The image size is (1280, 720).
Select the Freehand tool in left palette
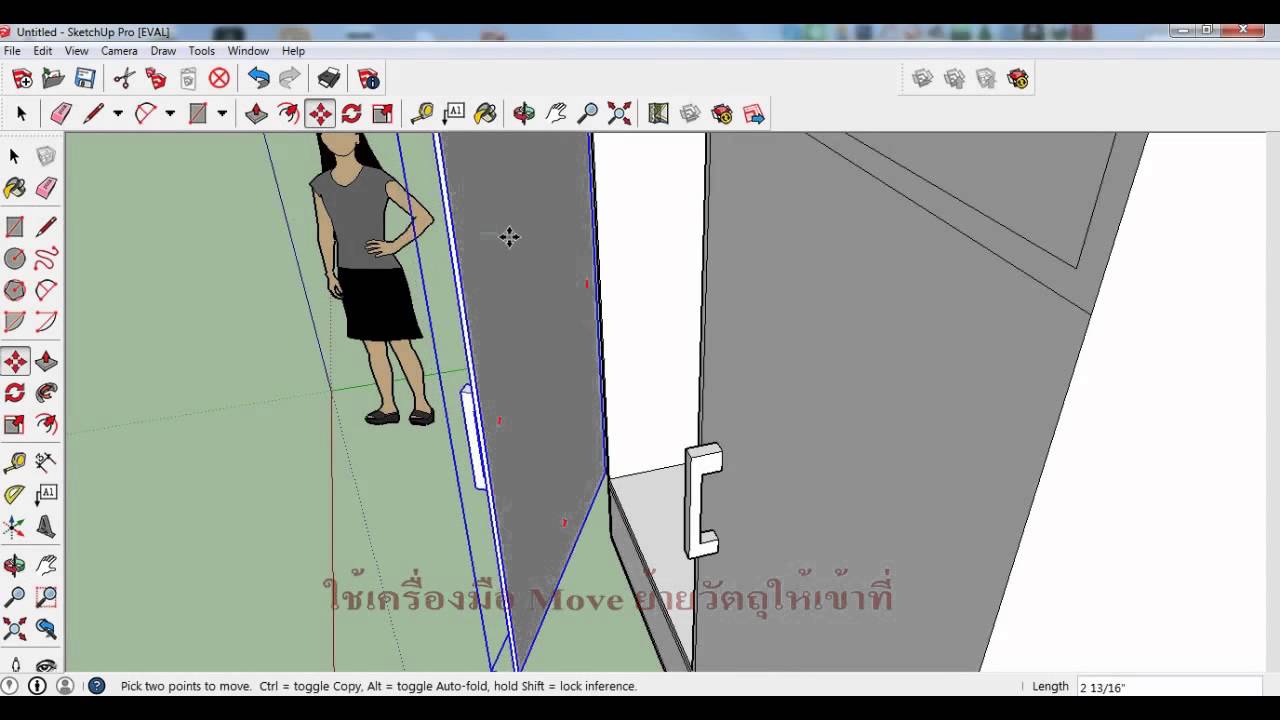coord(46,259)
